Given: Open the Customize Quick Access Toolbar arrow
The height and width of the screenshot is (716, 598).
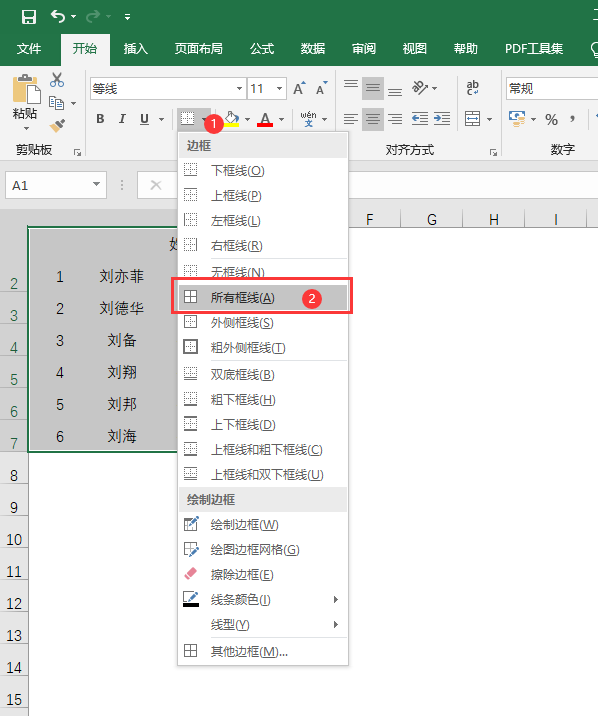Looking at the screenshot, I should tap(127, 17).
